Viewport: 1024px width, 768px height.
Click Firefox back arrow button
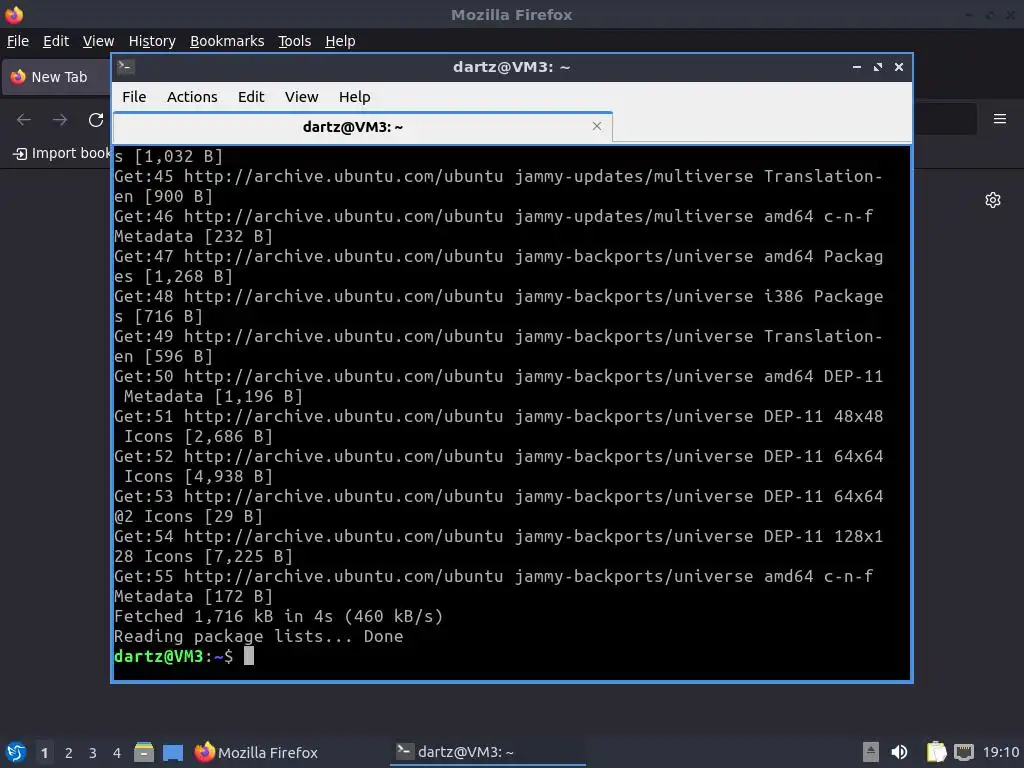coord(24,120)
